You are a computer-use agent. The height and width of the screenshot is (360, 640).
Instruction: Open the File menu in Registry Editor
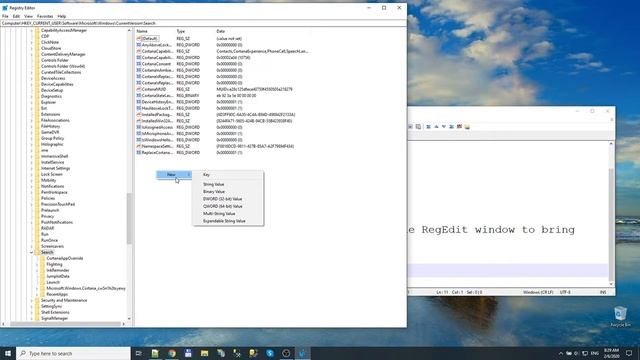(x=5, y=16)
